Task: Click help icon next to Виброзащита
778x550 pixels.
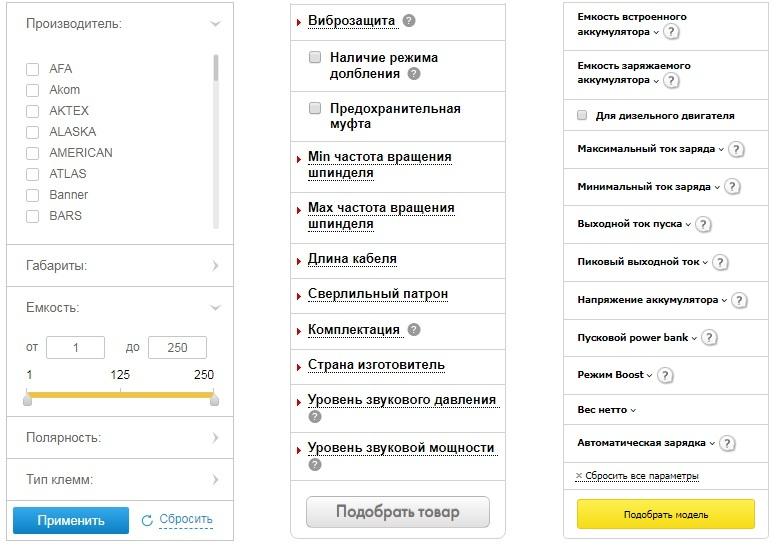Action: [x=409, y=21]
